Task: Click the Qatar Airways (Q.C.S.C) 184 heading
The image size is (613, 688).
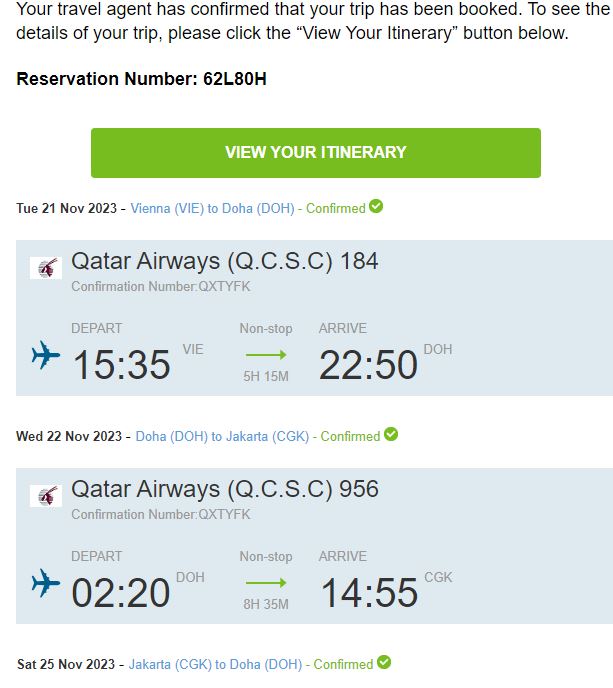Action: (224, 262)
